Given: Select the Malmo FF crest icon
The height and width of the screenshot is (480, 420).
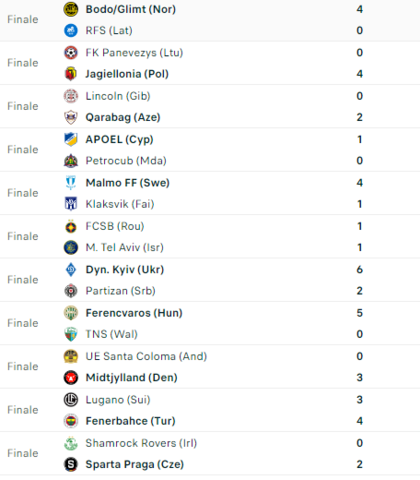Looking at the screenshot, I should [71, 183].
